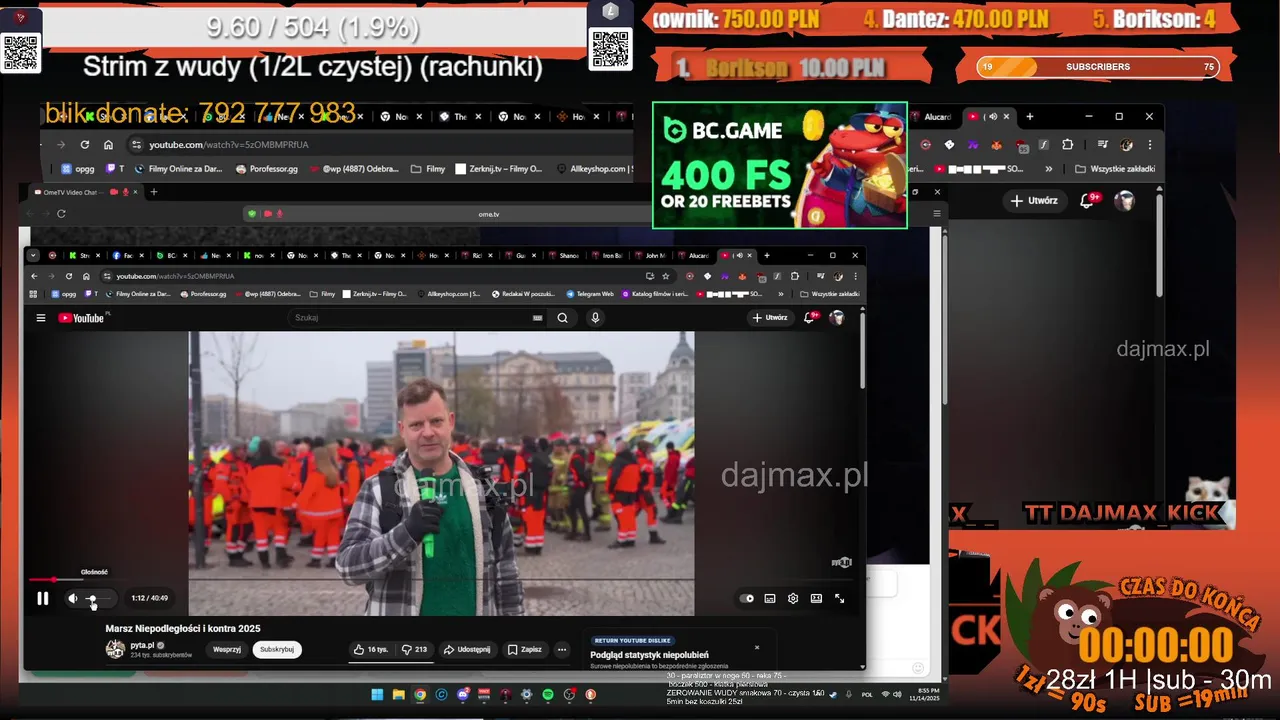Open notifications bell in background YouTube window

pos(1088,200)
